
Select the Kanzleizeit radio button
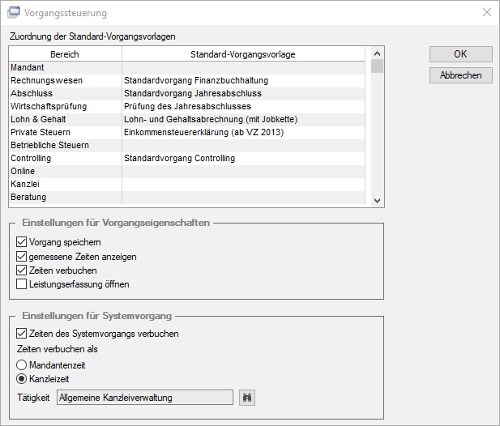pyautogui.click(x=21, y=379)
